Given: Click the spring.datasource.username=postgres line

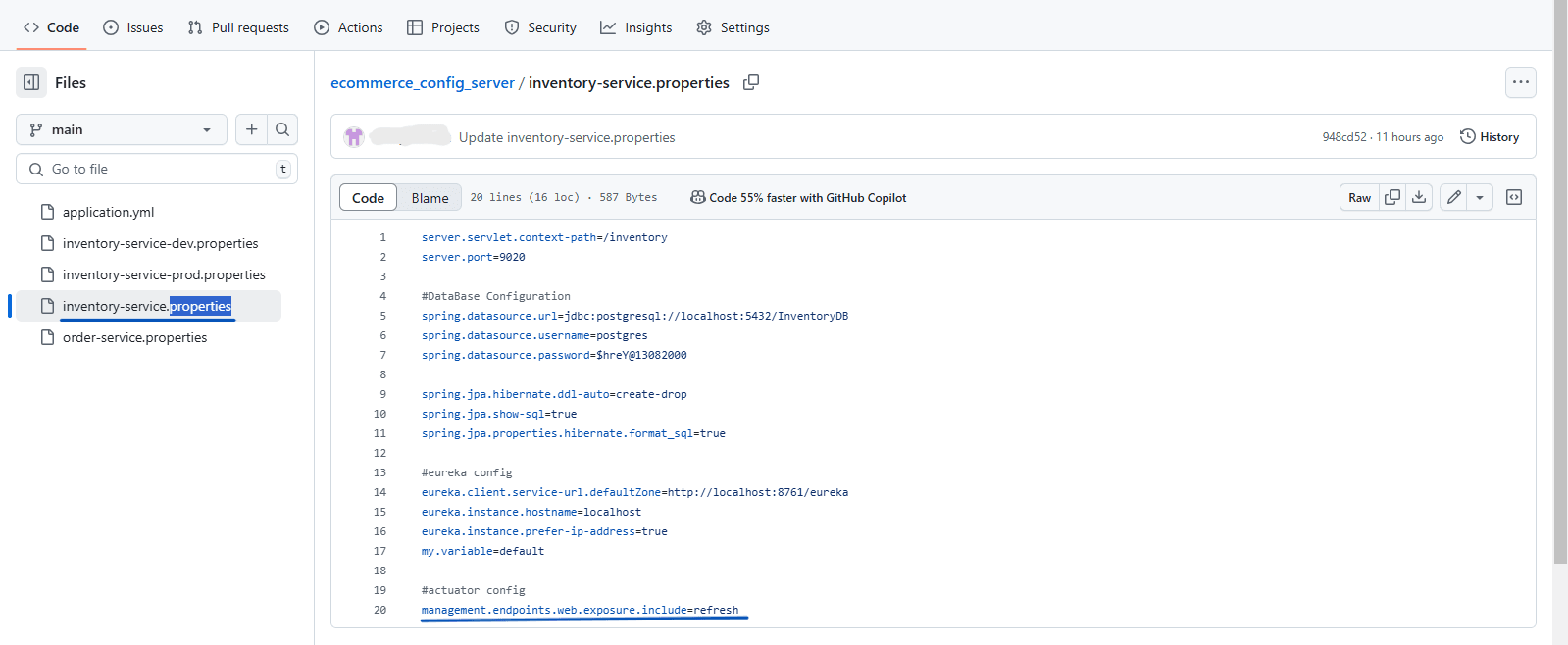Looking at the screenshot, I should pyautogui.click(x=534, y=335).
